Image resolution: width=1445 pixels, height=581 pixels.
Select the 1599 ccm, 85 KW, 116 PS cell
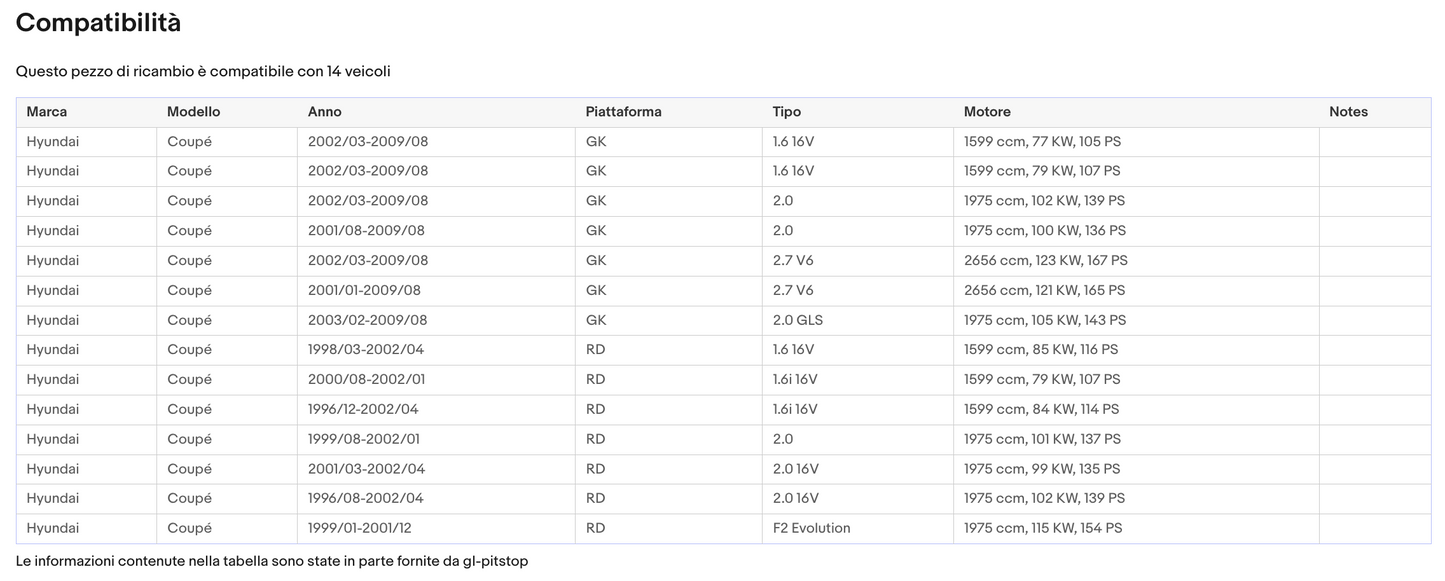1041,350
